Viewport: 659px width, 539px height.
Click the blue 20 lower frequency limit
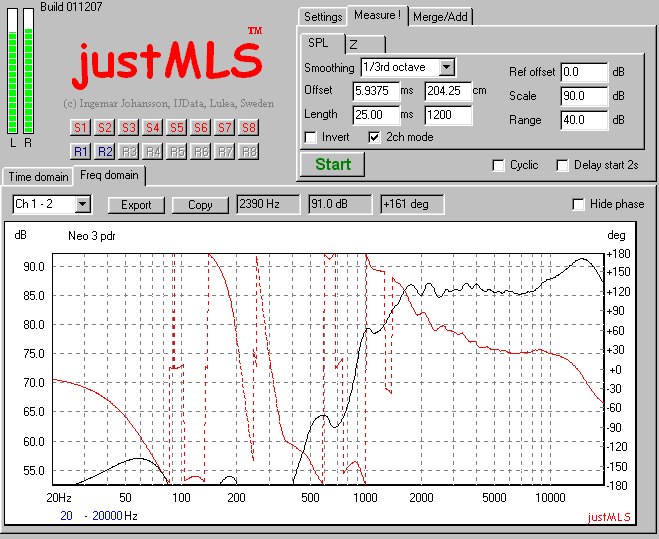click(66, 516)
